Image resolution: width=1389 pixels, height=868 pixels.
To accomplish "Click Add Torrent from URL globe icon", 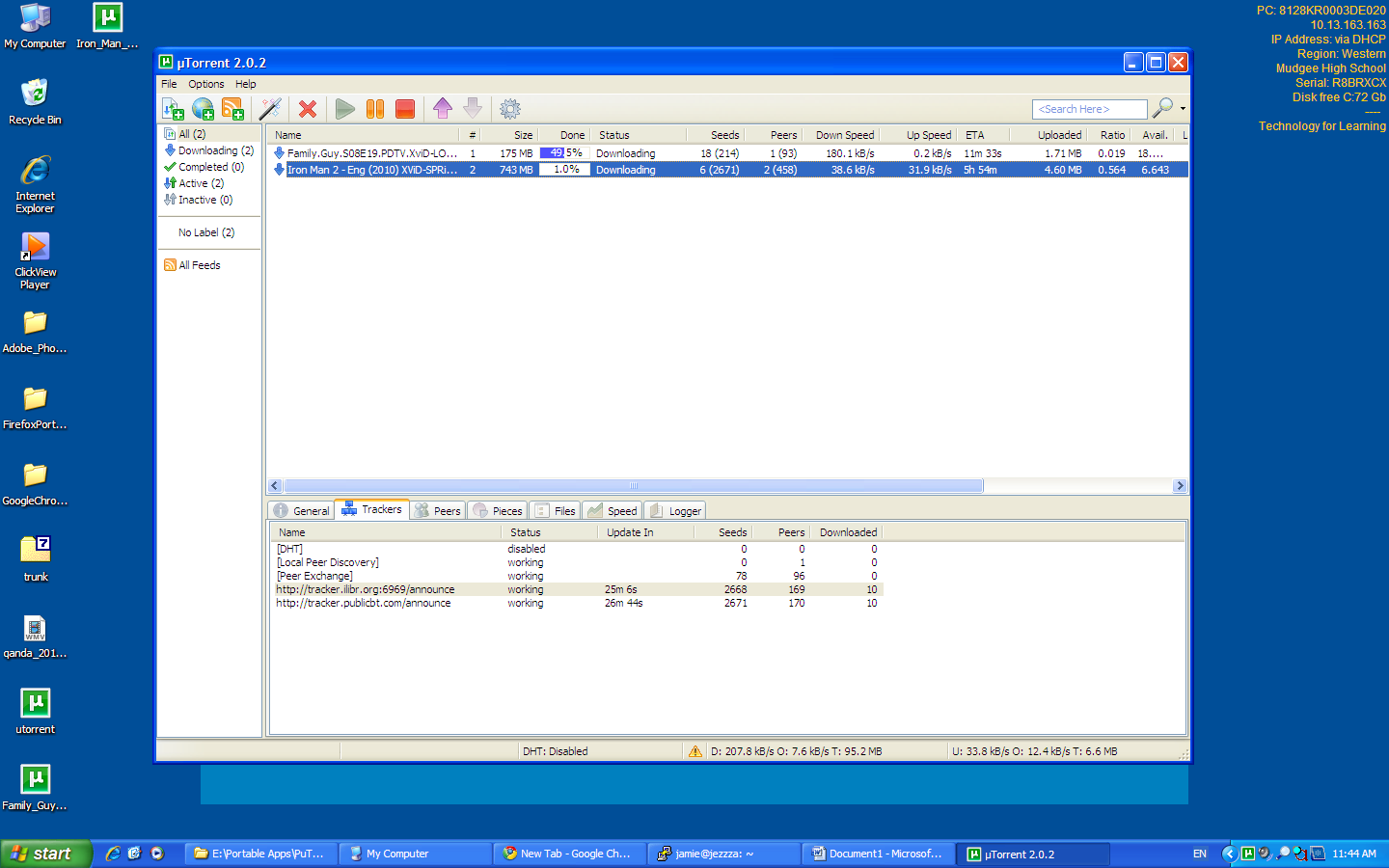I will coord(203,109).
